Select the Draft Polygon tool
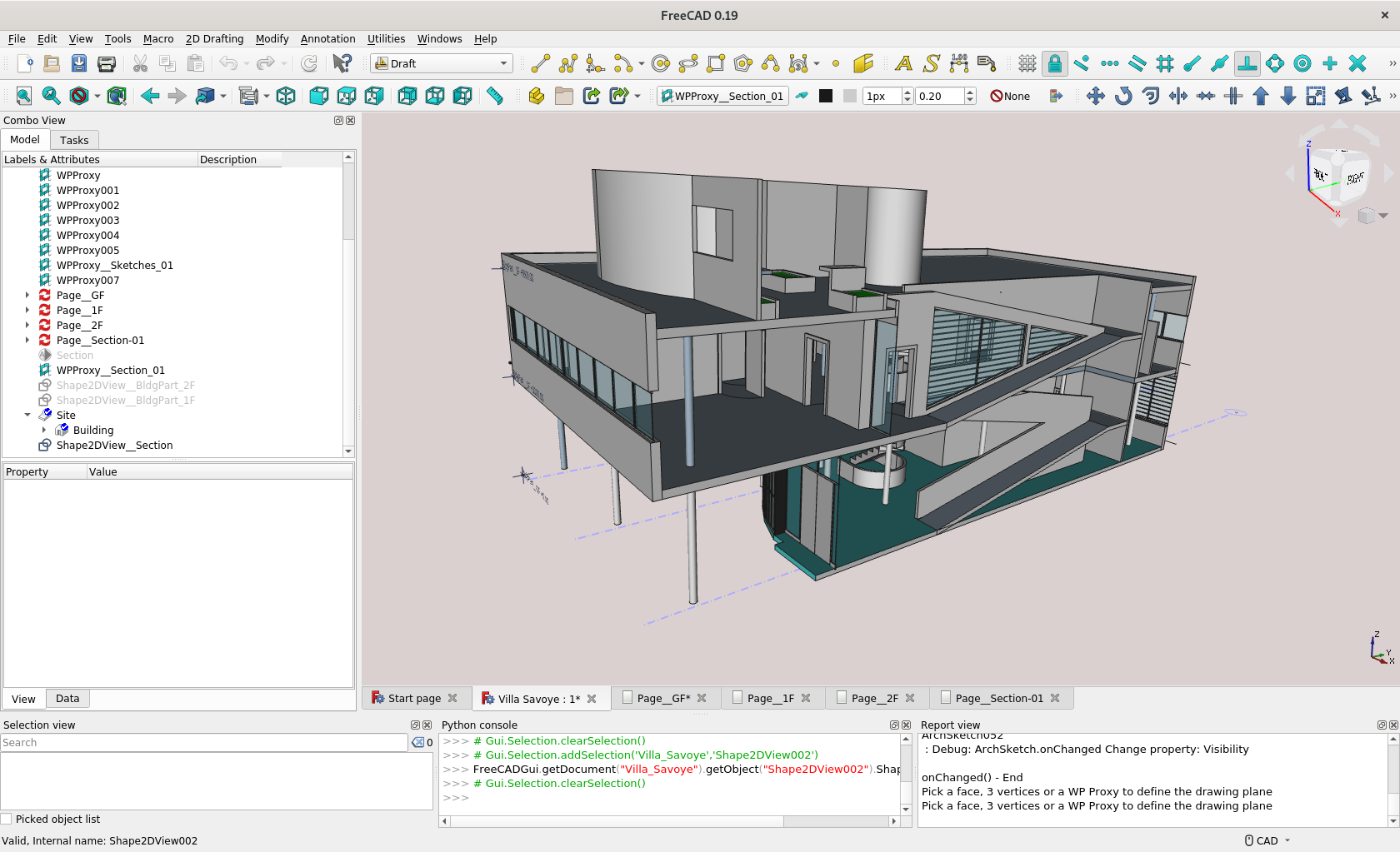Screen dimensions: 1400x852 click(743, 63)
